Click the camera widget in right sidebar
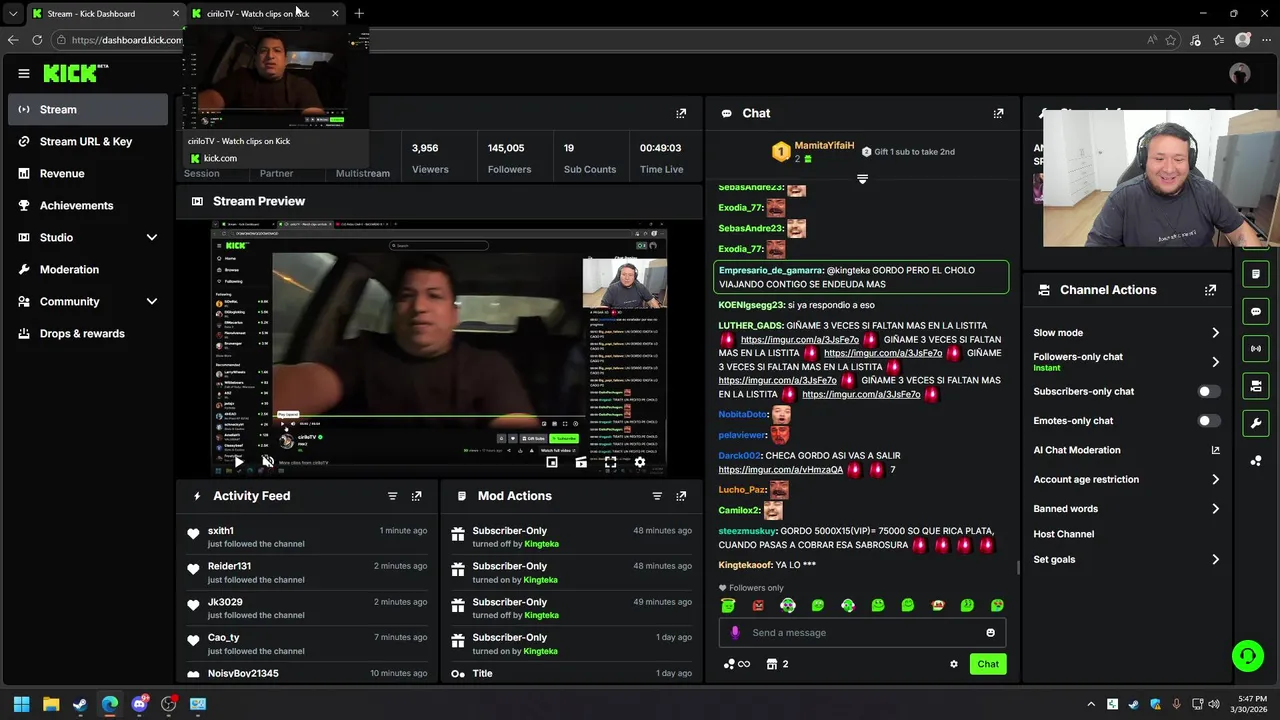1280x720 pixels. pyautogui.click(x=1256, y=386)
